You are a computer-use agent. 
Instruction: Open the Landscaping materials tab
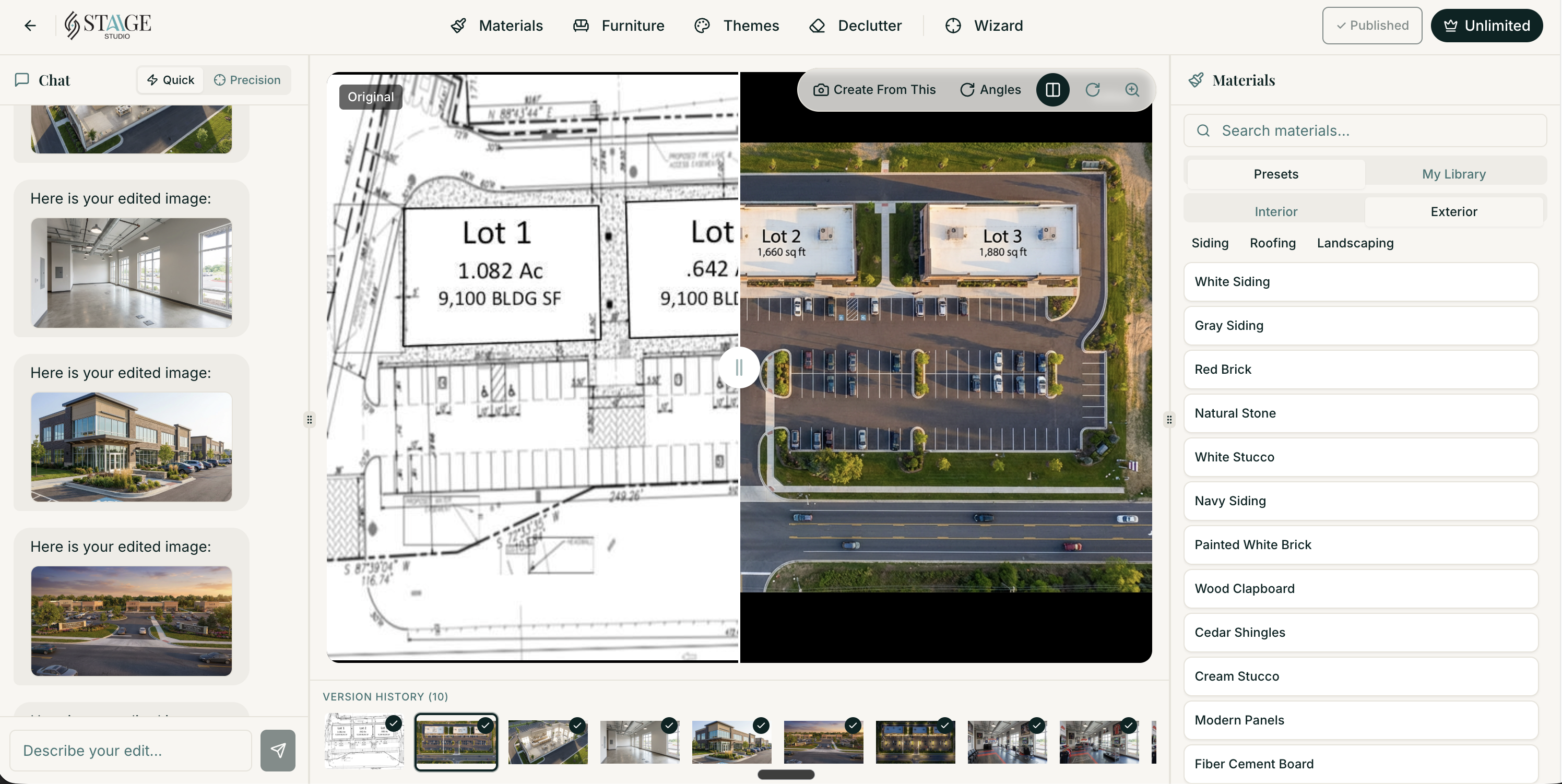(1355, 243)
